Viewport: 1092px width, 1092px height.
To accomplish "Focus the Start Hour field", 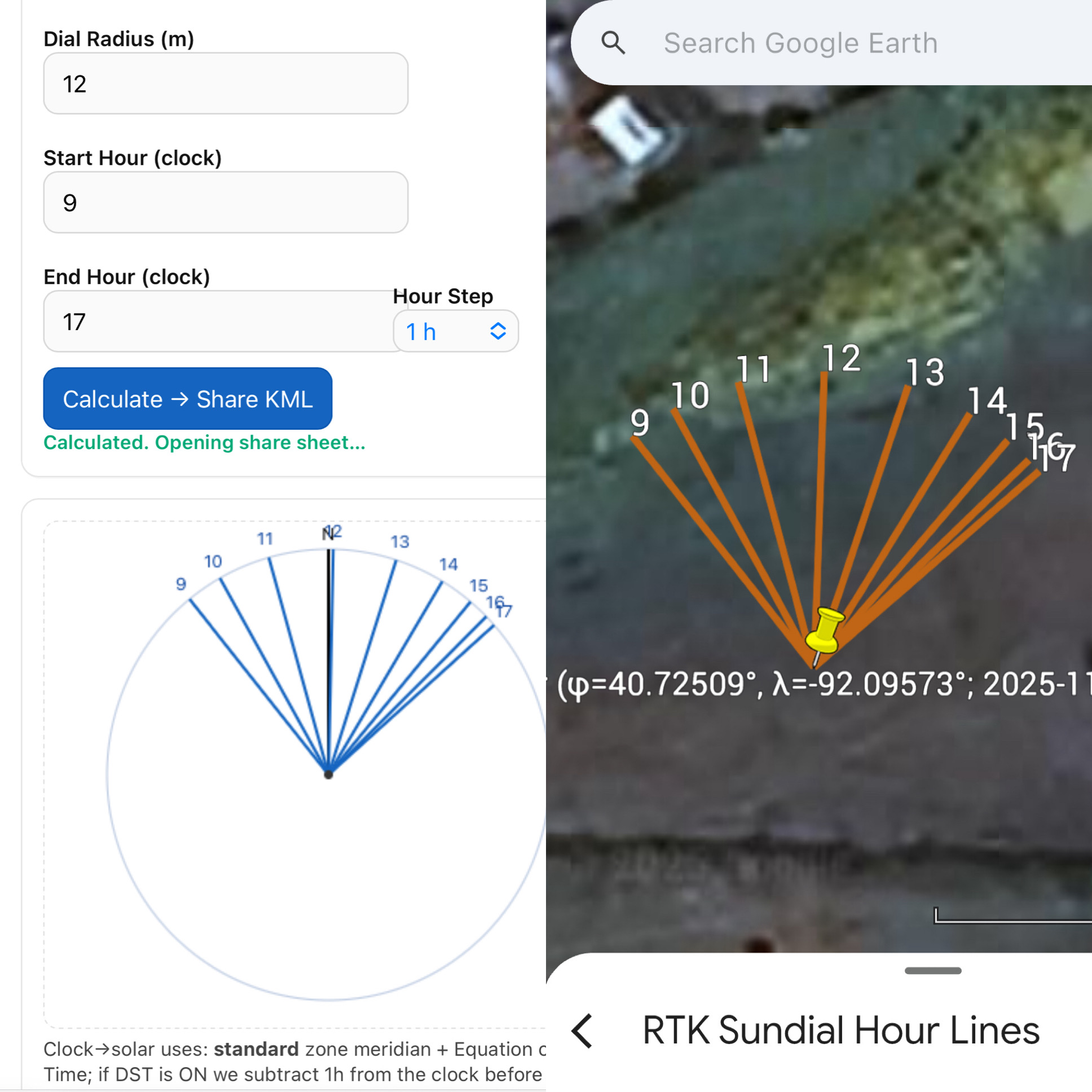I will pyautogui.click(x=226, y=202).
